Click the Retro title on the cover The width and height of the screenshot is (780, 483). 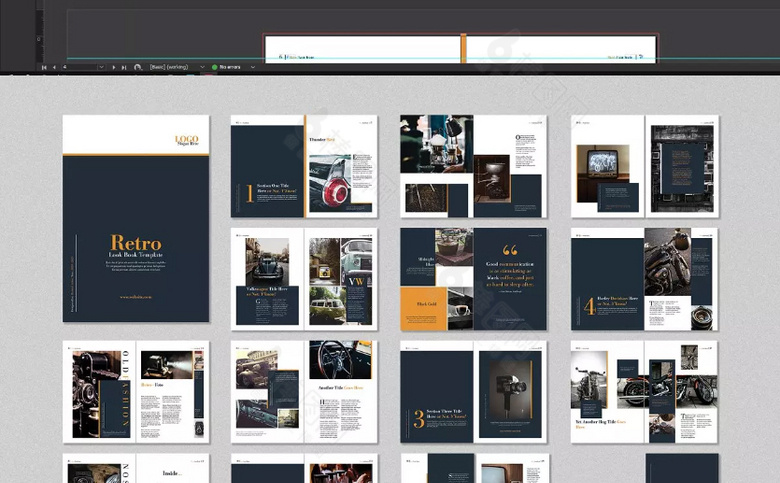(136, 243)
